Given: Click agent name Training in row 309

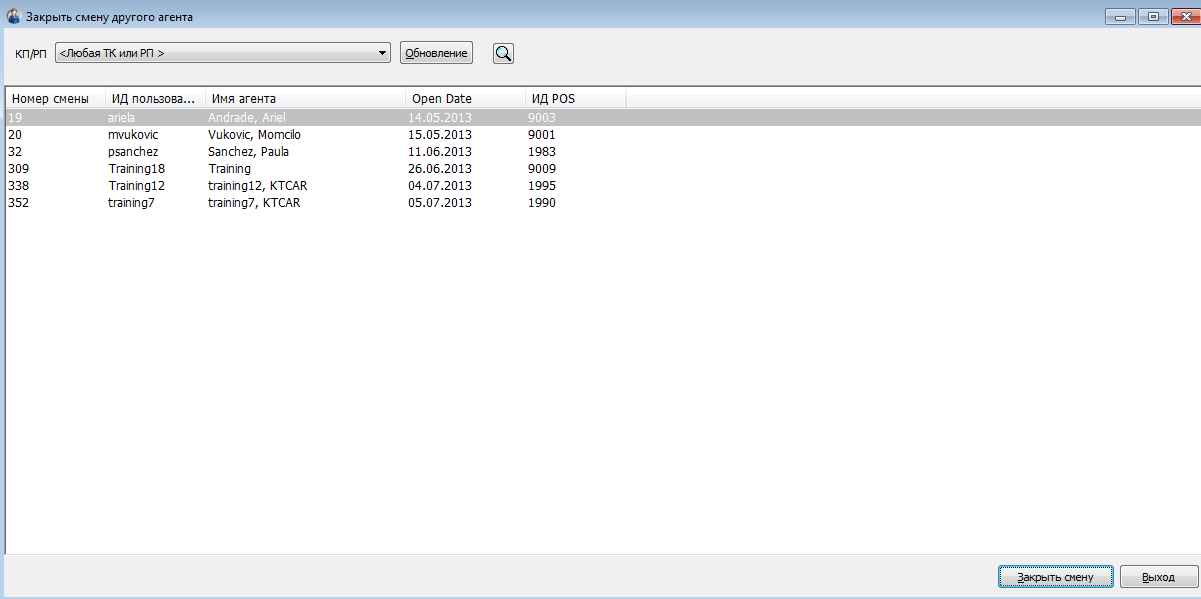Looking at the screenshot, I should click(x=229, y=169).
